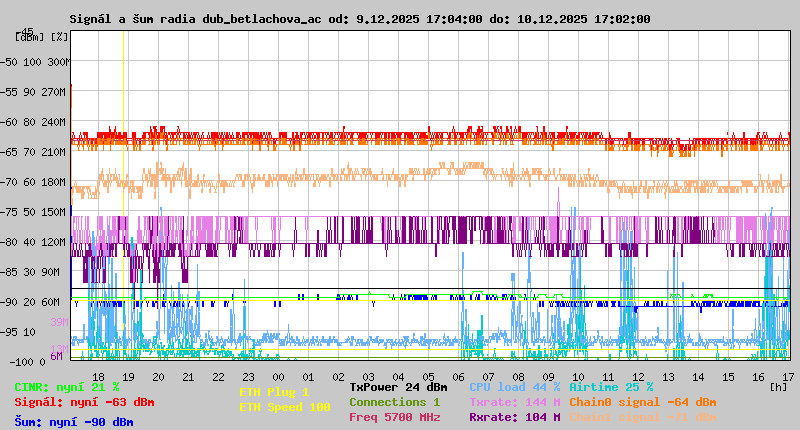Click hour label 21 on the time axis

tap(189, 377)
